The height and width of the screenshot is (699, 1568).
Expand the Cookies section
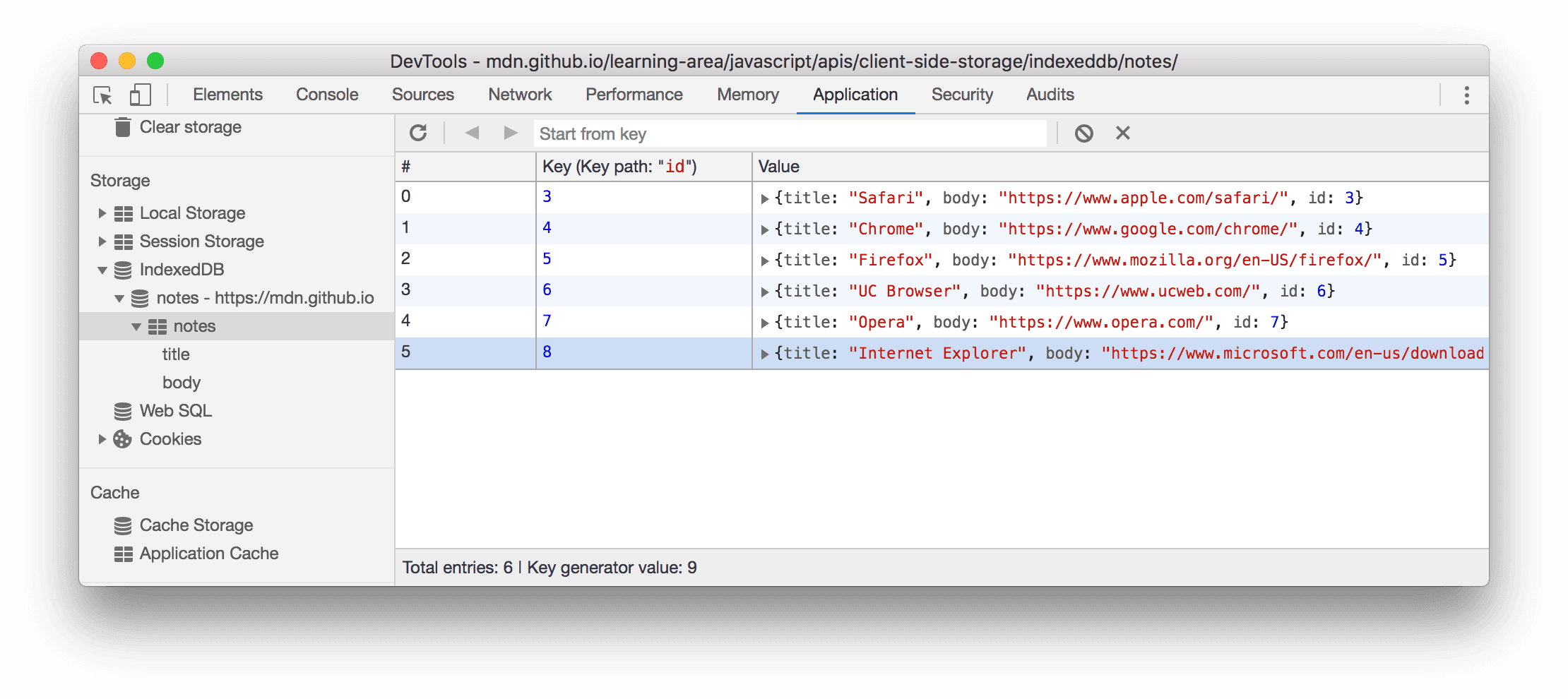(102, 438)
